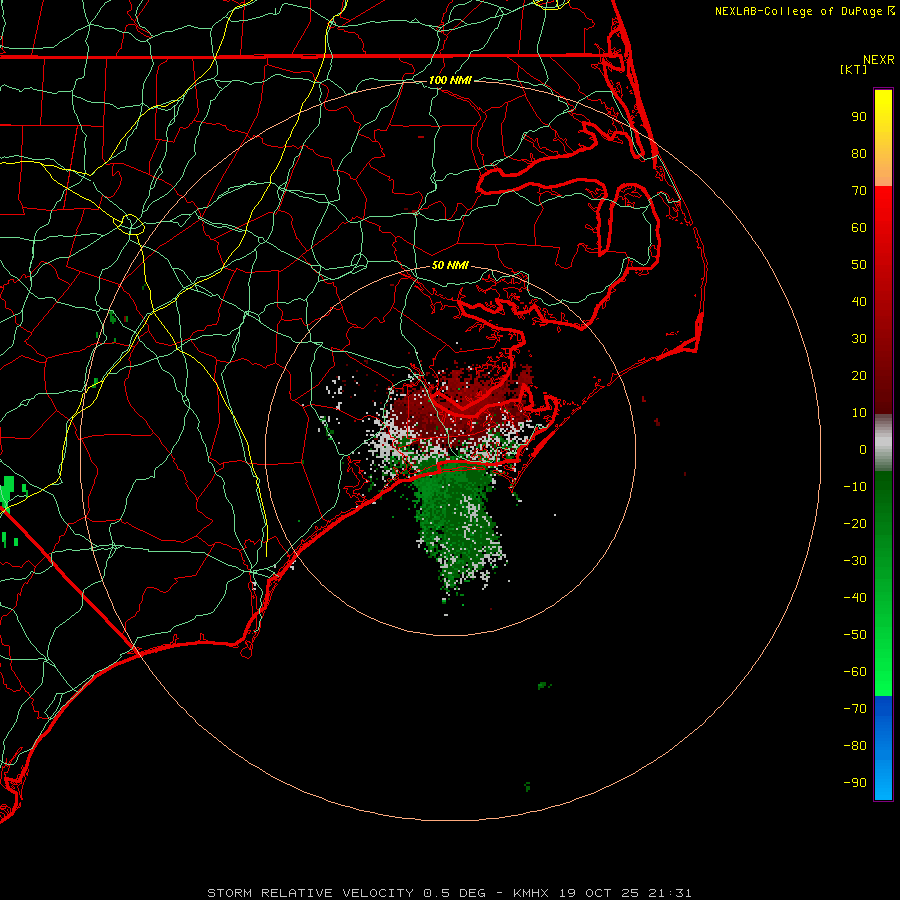Screen dimensions: 900x900
Task: Click the -70 scale label
Action: [855, 709]
